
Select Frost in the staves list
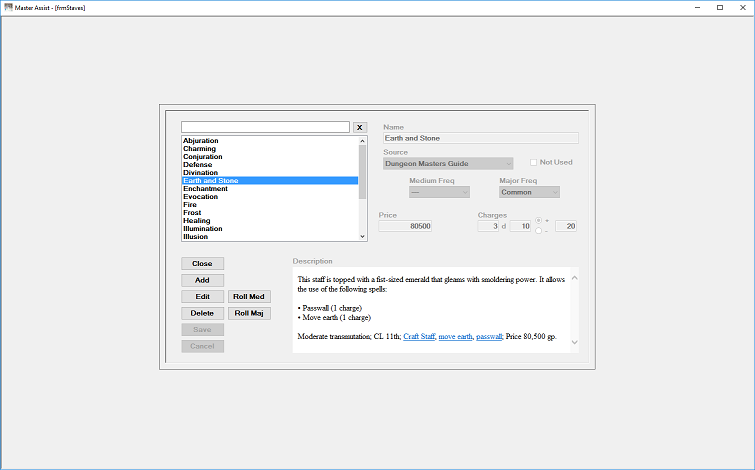(x=270, y=212)
